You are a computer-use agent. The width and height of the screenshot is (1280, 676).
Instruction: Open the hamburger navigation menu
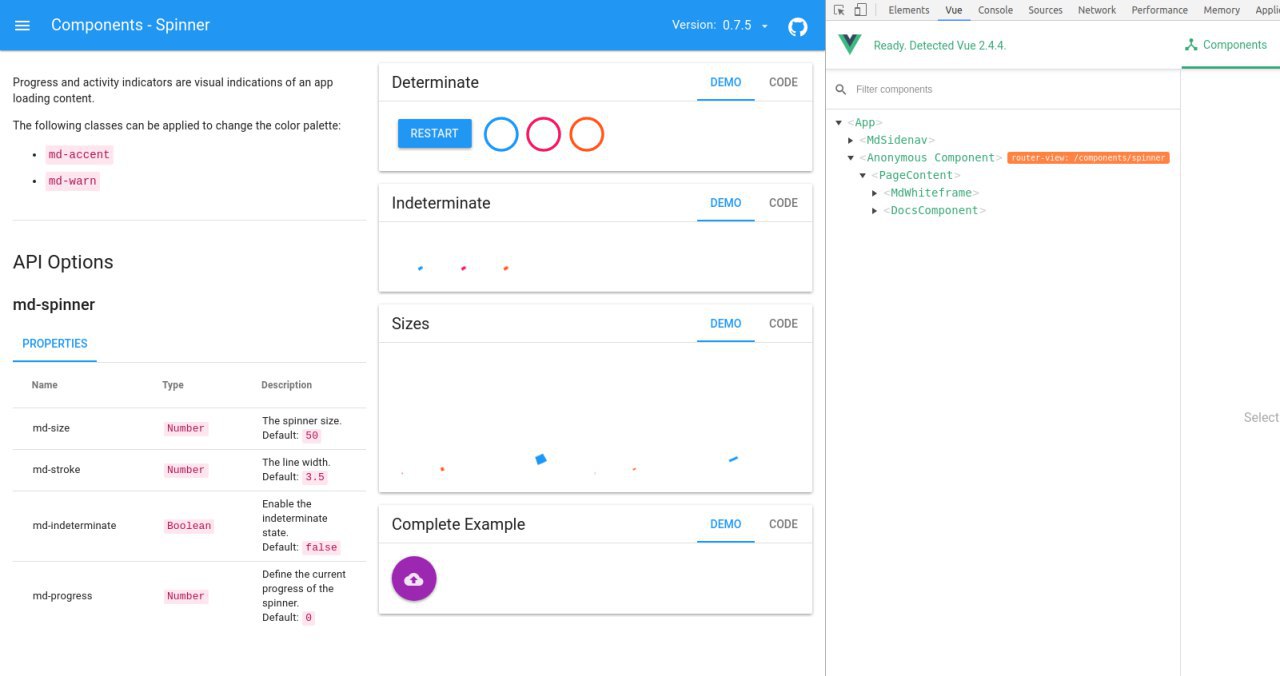pyautogui.click(x=22, y=25)
